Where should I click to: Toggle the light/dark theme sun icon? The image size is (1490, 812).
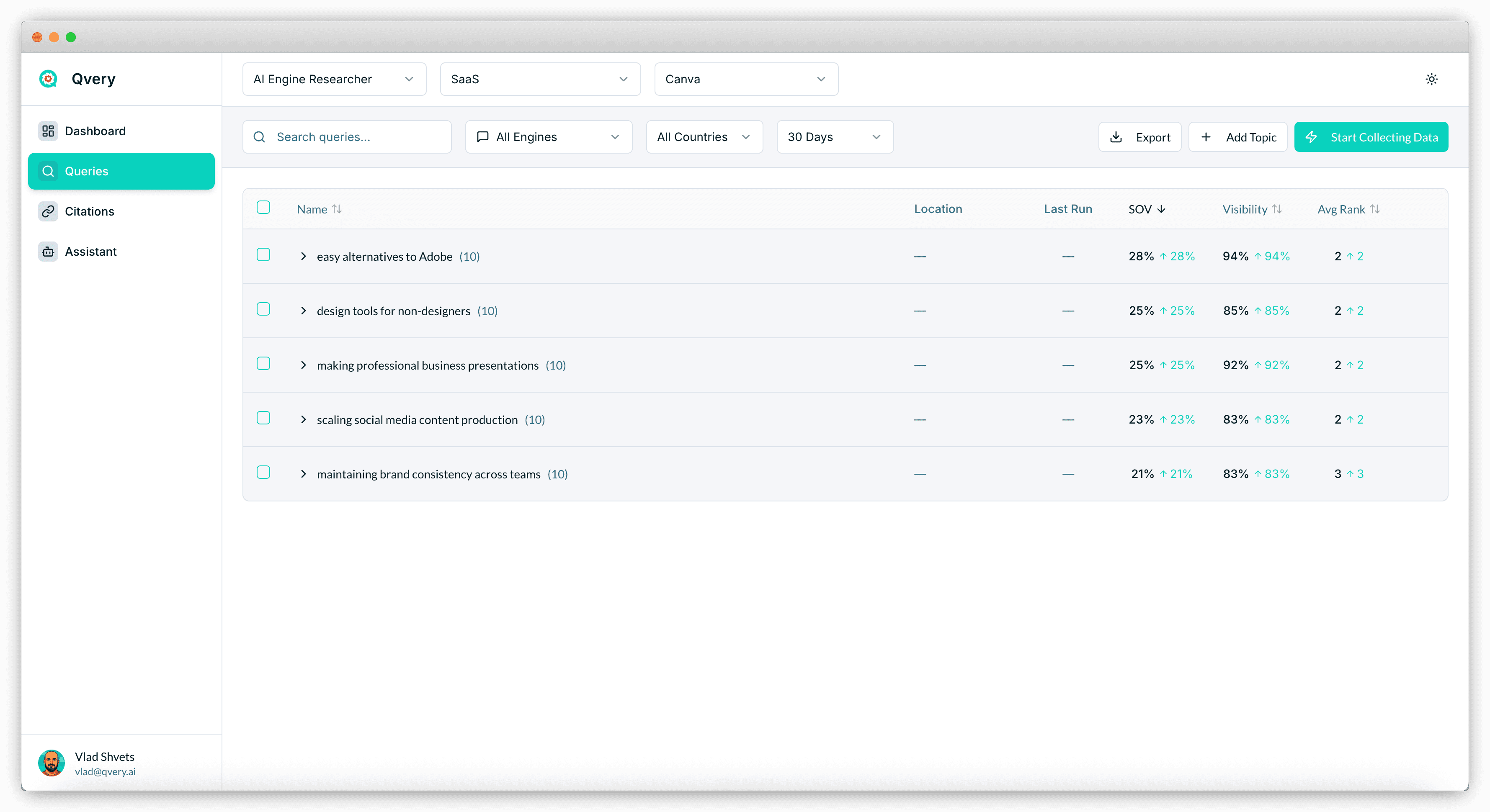[x=1431, y=79]
